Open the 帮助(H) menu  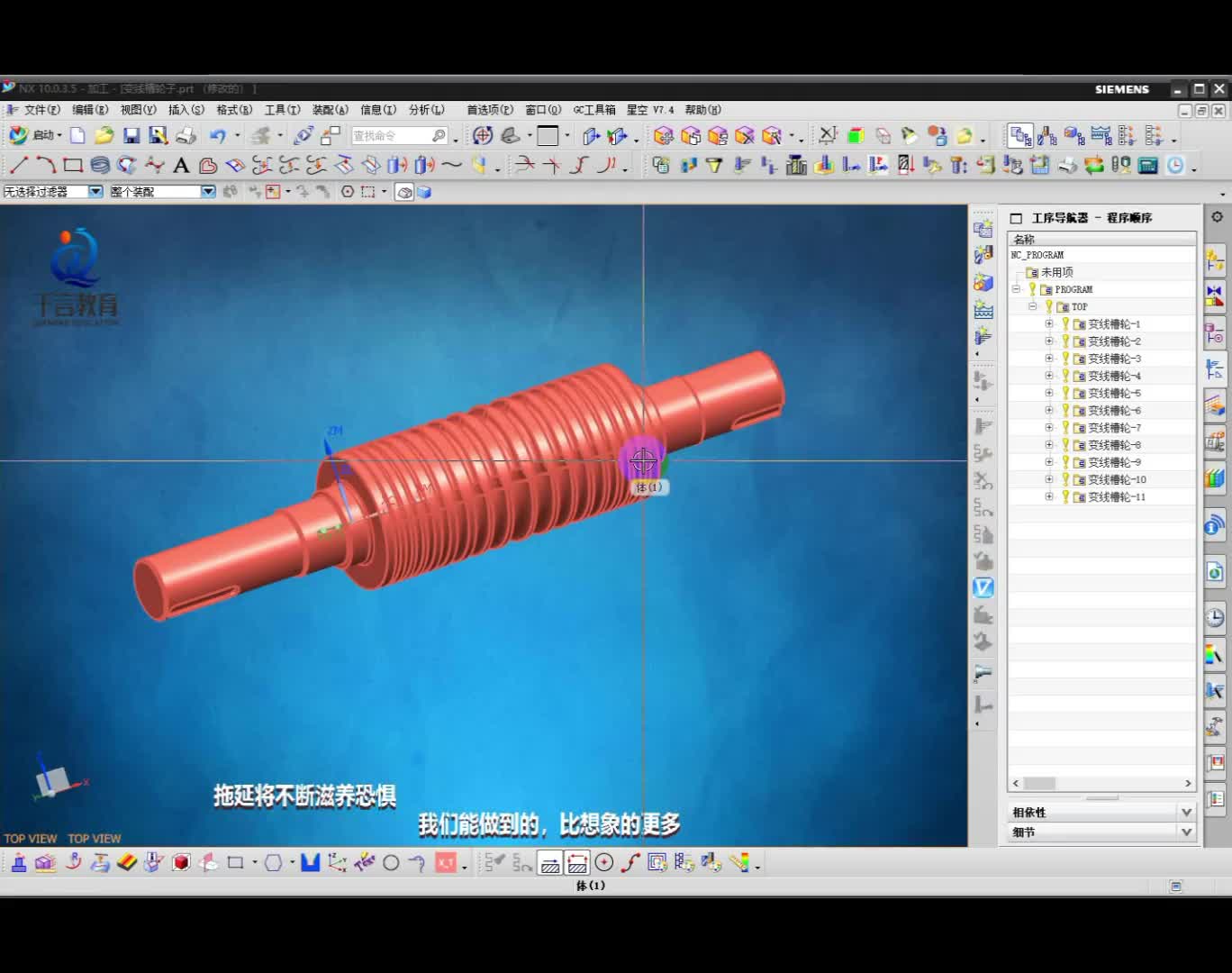coord(703,110)
